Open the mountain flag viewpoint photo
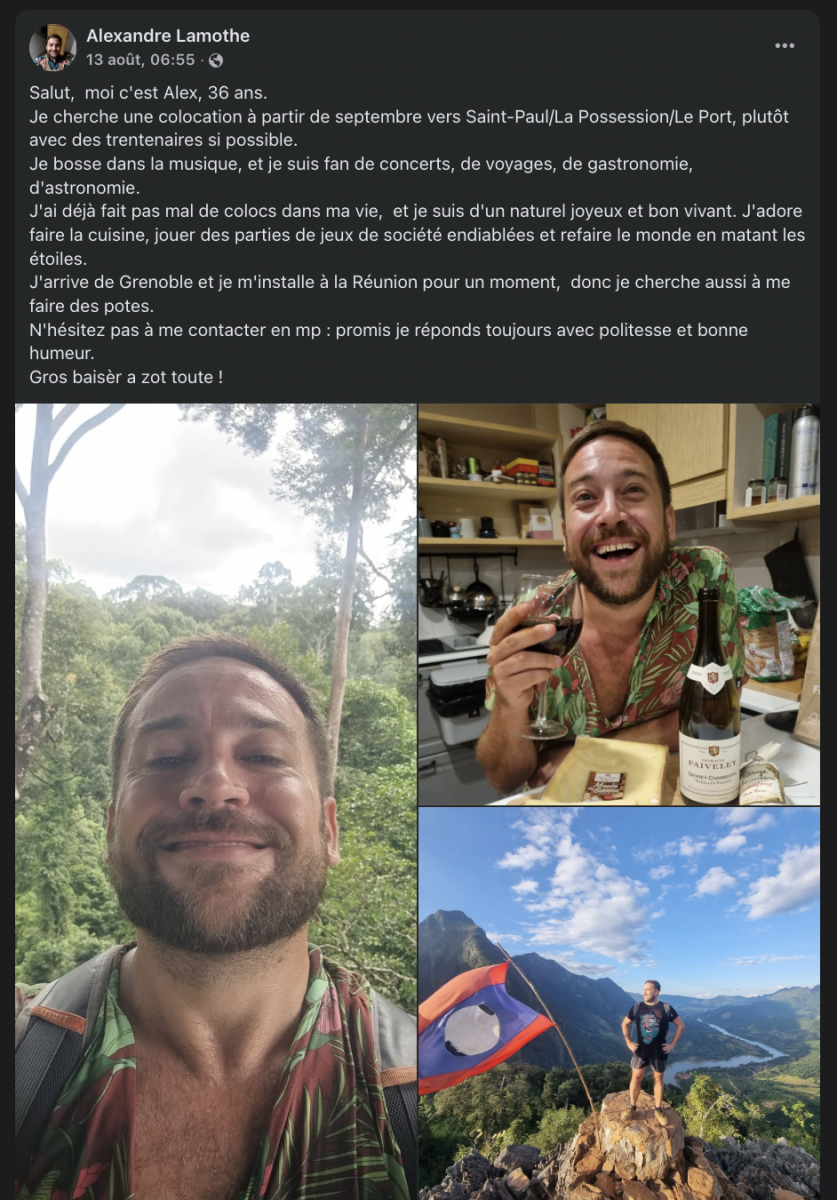Image resolution: width=837 pixels, height=1200 pixels. coord(619,1004)
